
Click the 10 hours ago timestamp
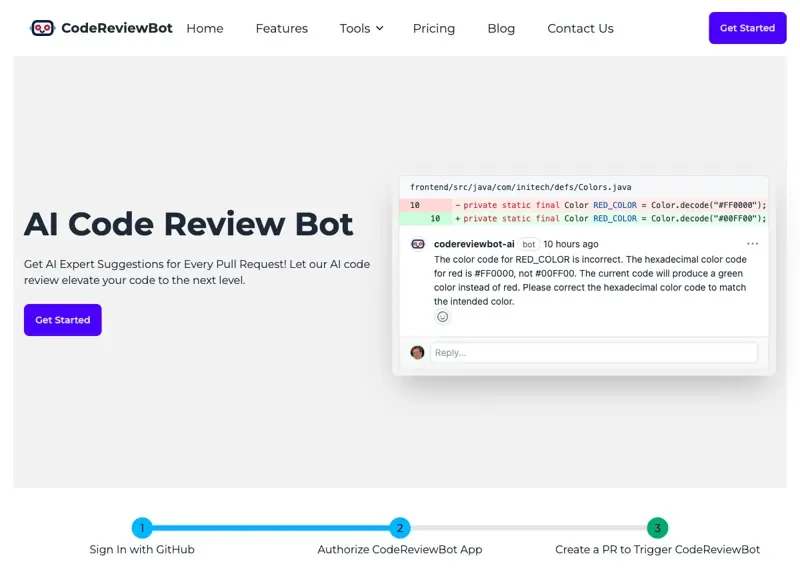tap(570, 244)
